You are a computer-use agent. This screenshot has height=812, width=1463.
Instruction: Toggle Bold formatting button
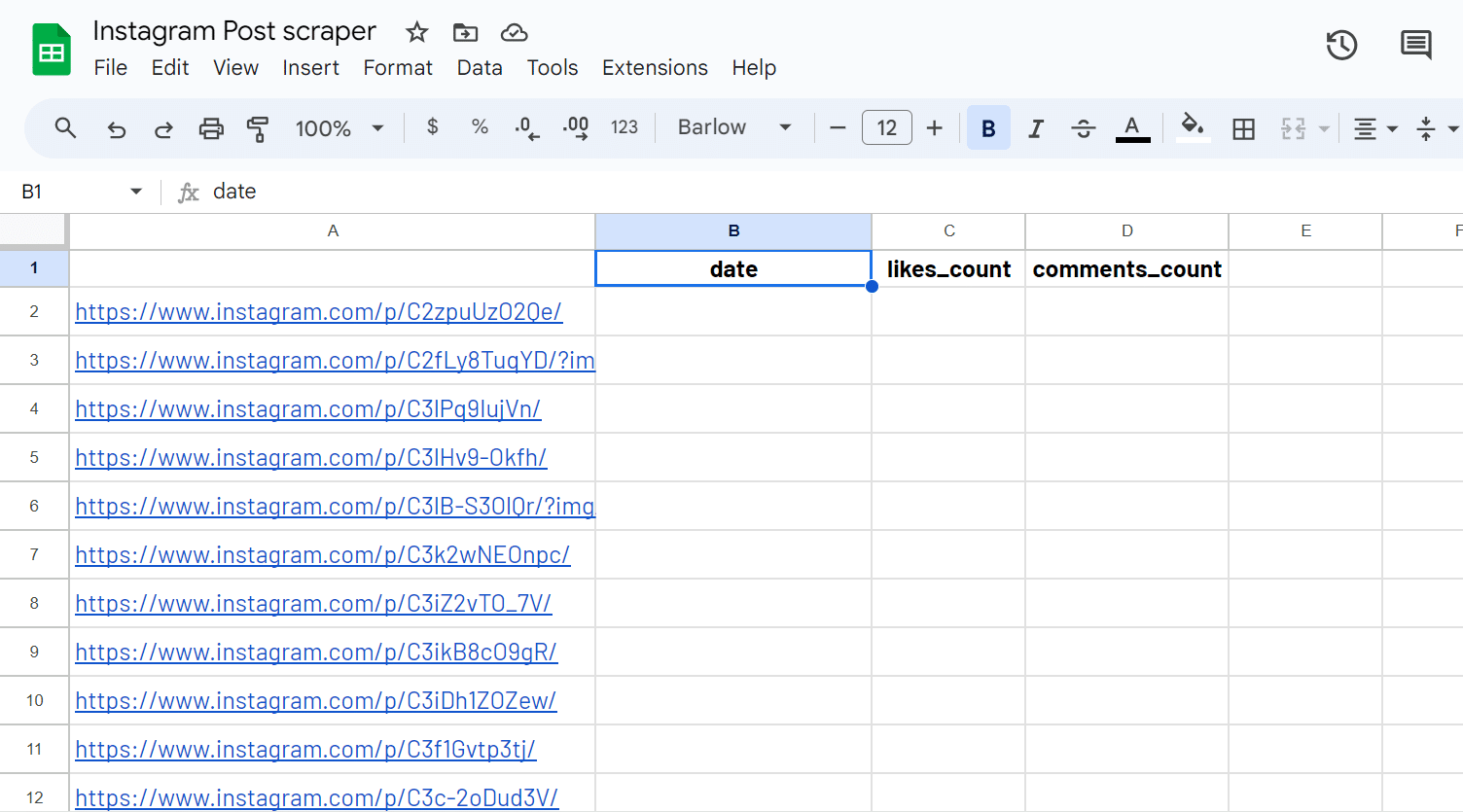[x=988, y=128]
